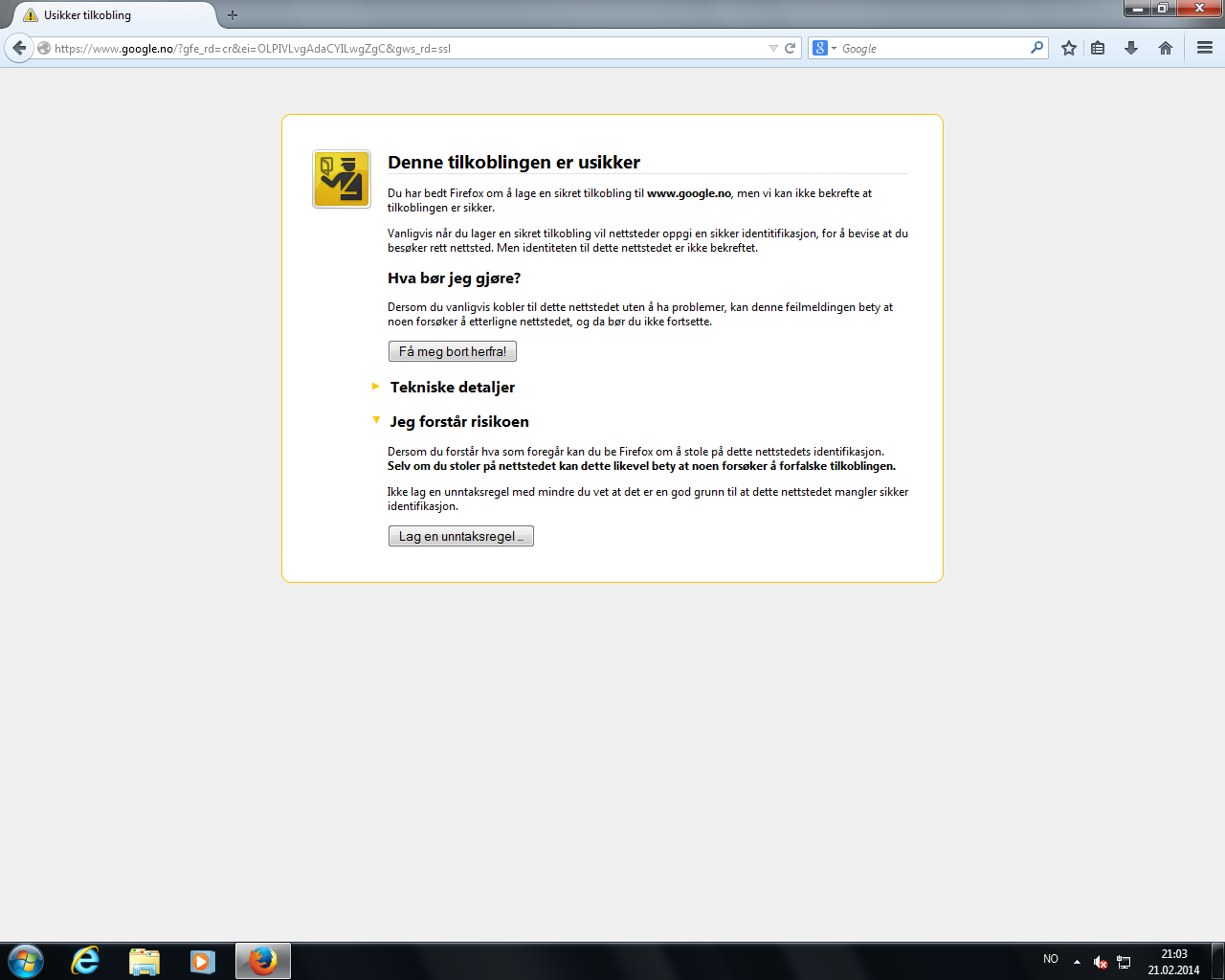Viewport: 1225px width, 980px height.
Task: Open the Firefox hamburger menu
Action: (1205, 48)
